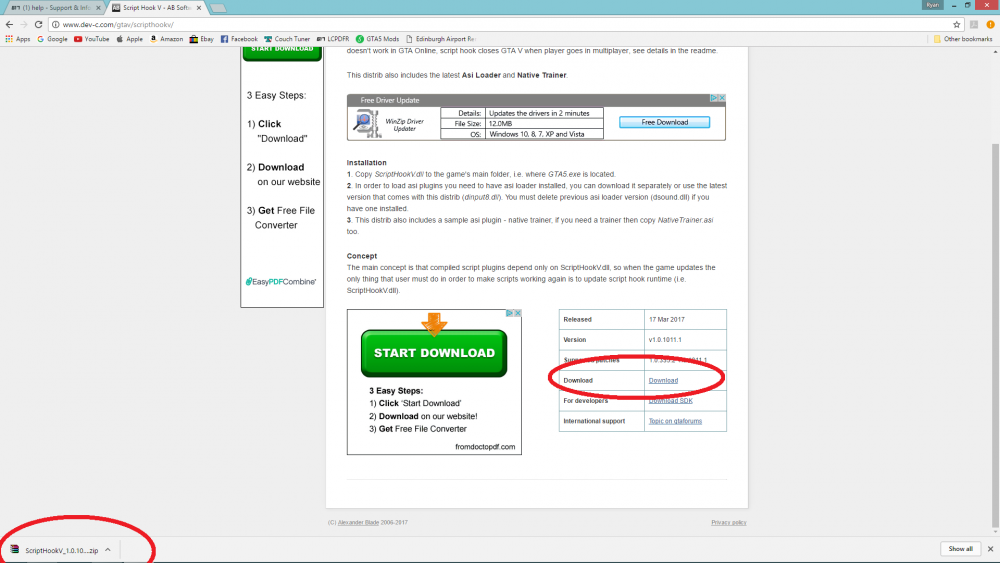Click the Free Download ad button
The image size is (1000, 563).
665,122
